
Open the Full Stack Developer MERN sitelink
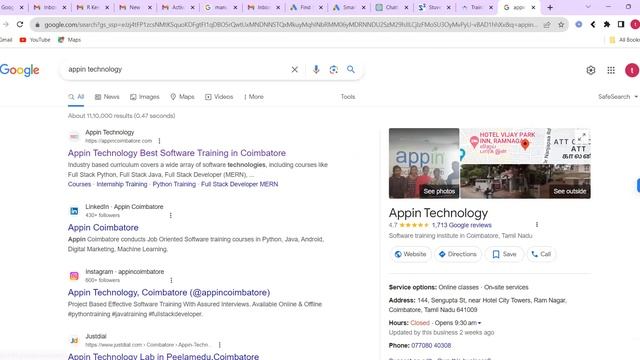(x=240, y=184)
